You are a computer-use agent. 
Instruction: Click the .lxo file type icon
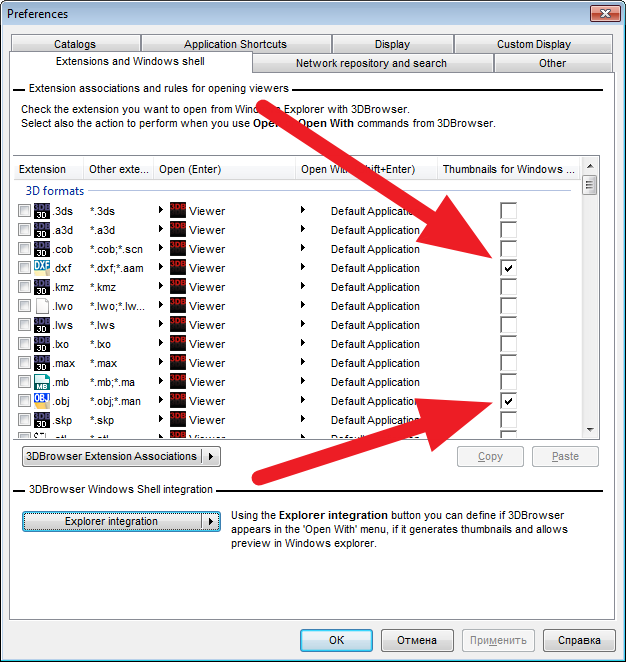tap(42, 344)
